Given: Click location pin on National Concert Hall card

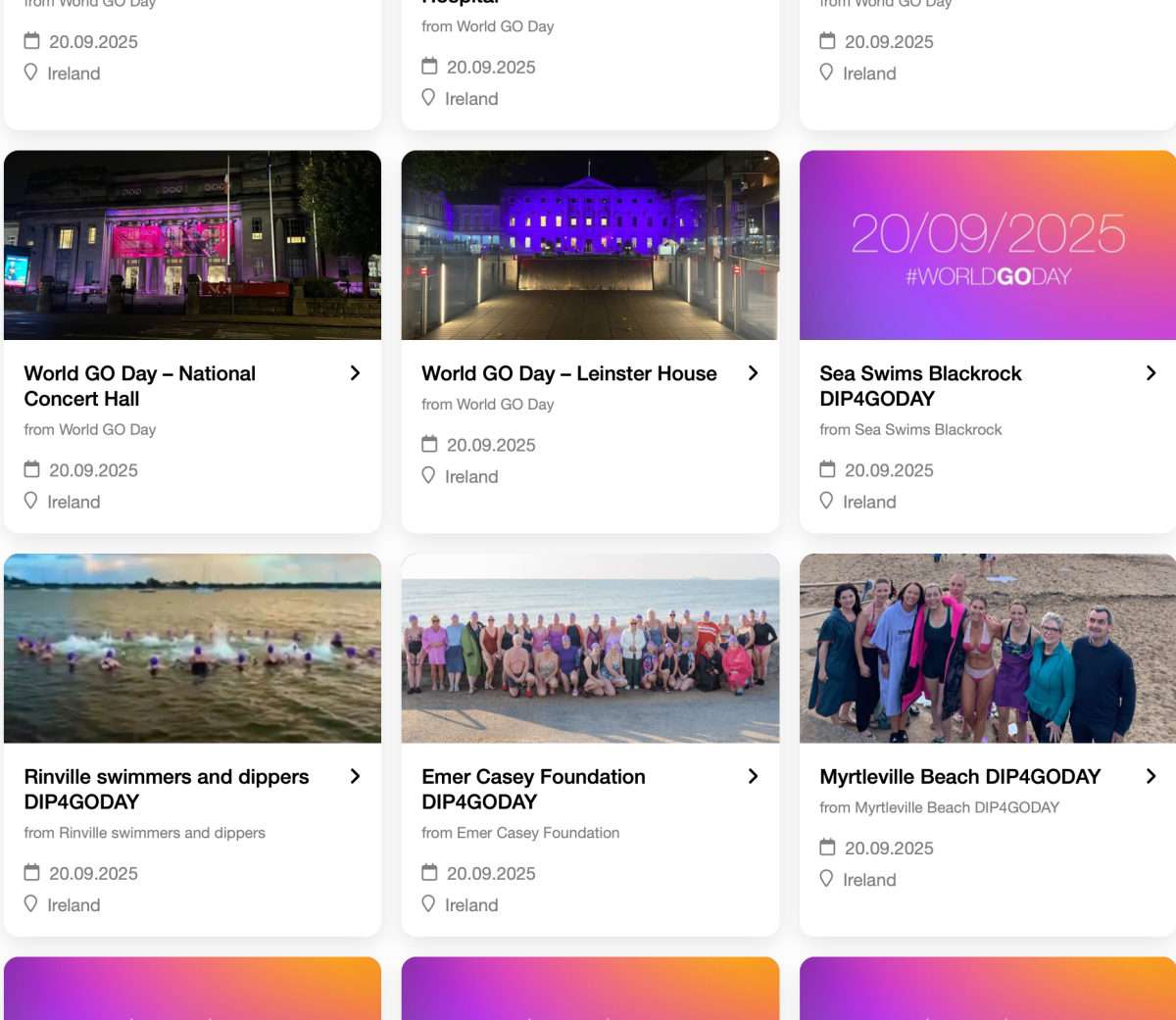Looking at the screenshot, I should pos(31,501).
